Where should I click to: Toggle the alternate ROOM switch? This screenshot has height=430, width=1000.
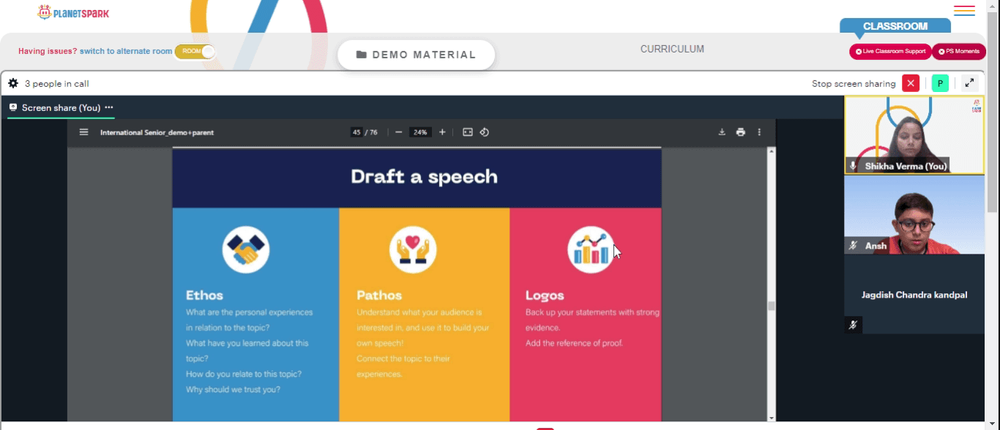[x=195, y=52]
